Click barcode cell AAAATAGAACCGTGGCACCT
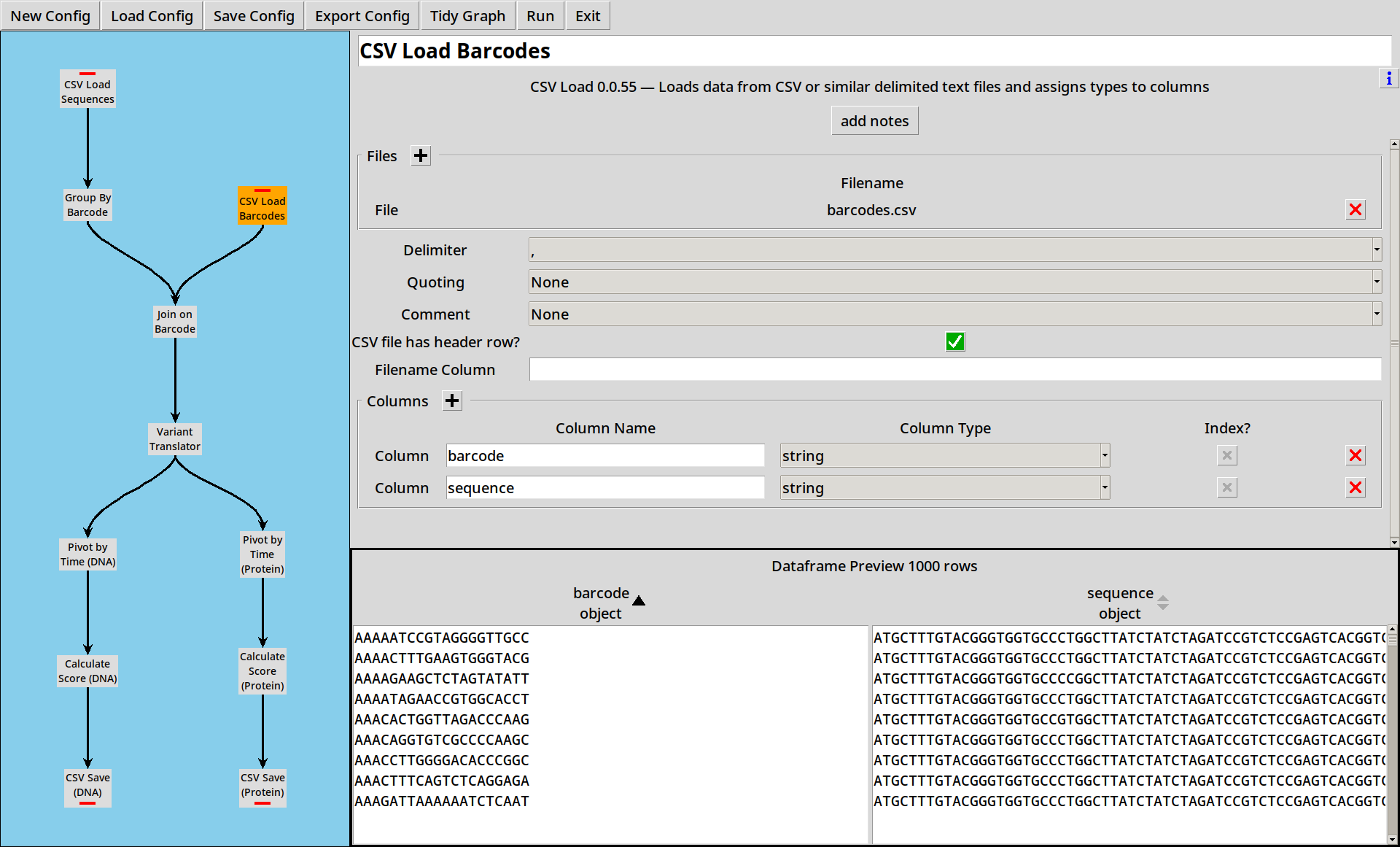The image size is (1400, 847). point(442,699)
